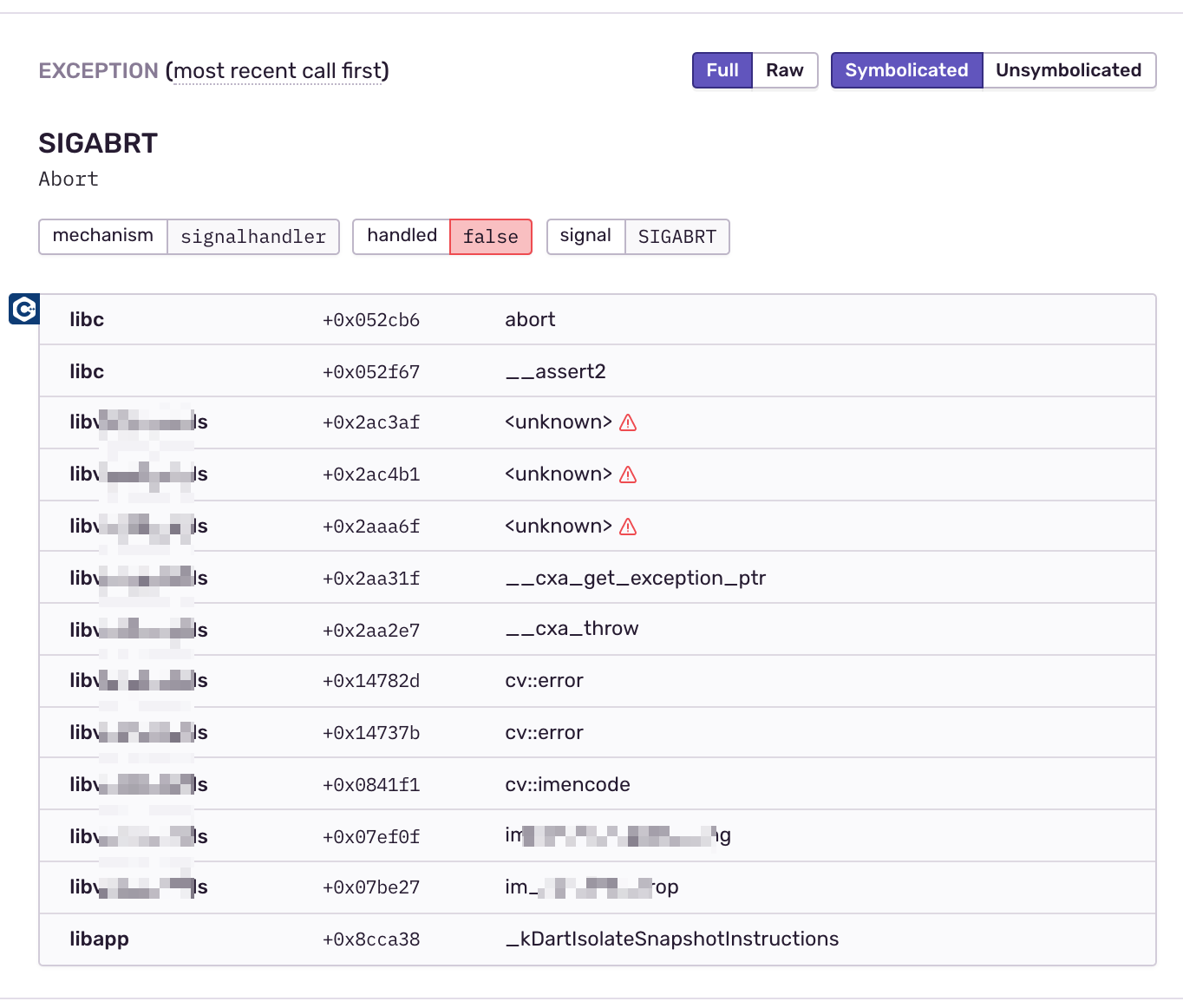This screenshot has height=1008, width=1183.
Task: Select the Unsymbolicated view option
Action: [x=1069, y=70]
